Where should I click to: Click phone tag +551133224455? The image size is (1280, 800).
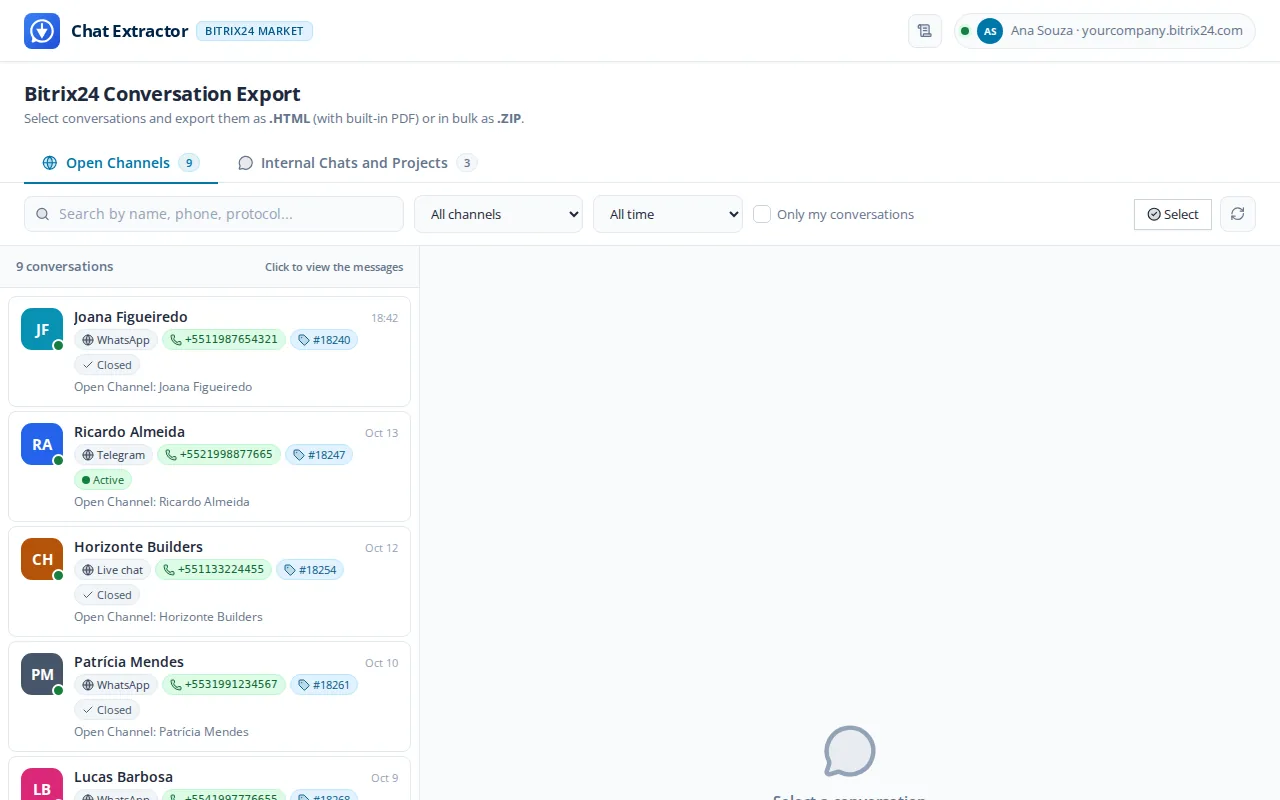tap(213, 570)
